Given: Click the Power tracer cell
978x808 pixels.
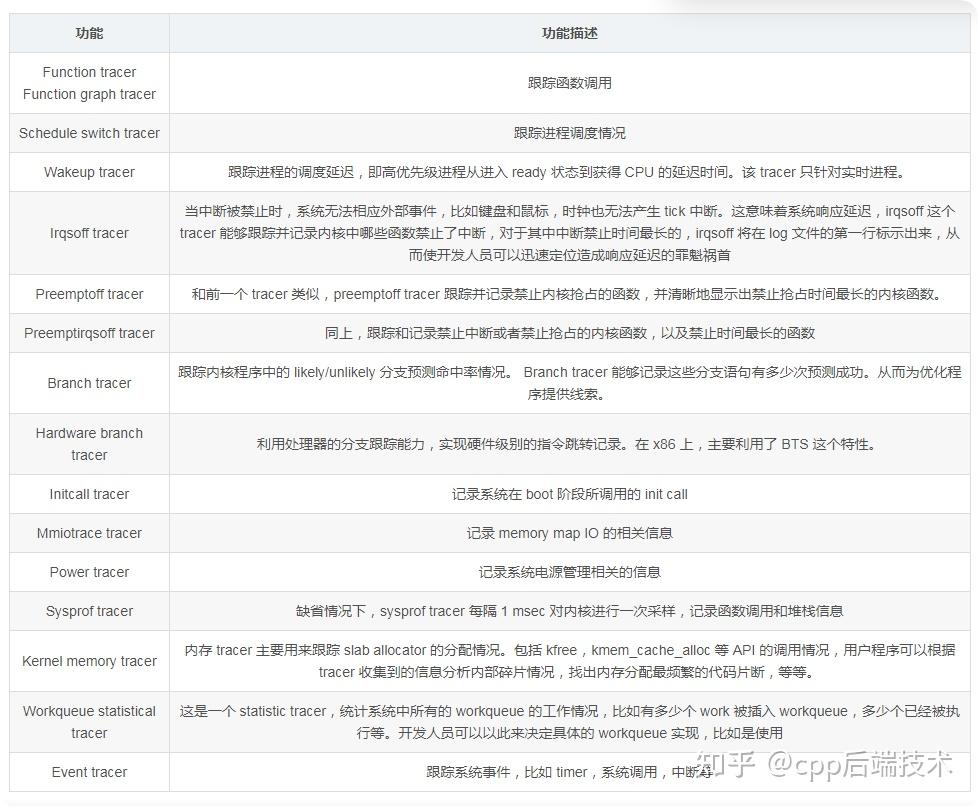Looking at the screenshot, I should pyautogui.click(x=88, y=572).
